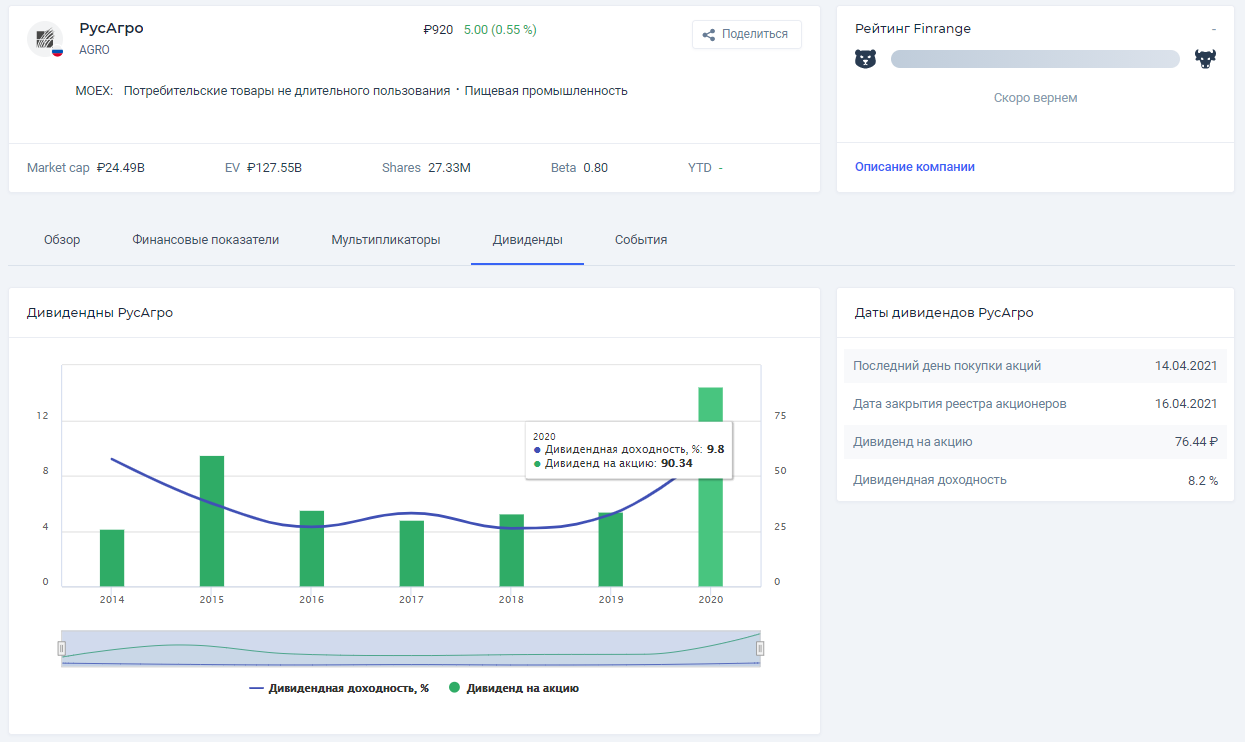1245x742 pixels.
Task: Click the bull icon in Finrange rating
Action: click(x=1205, y=59)
